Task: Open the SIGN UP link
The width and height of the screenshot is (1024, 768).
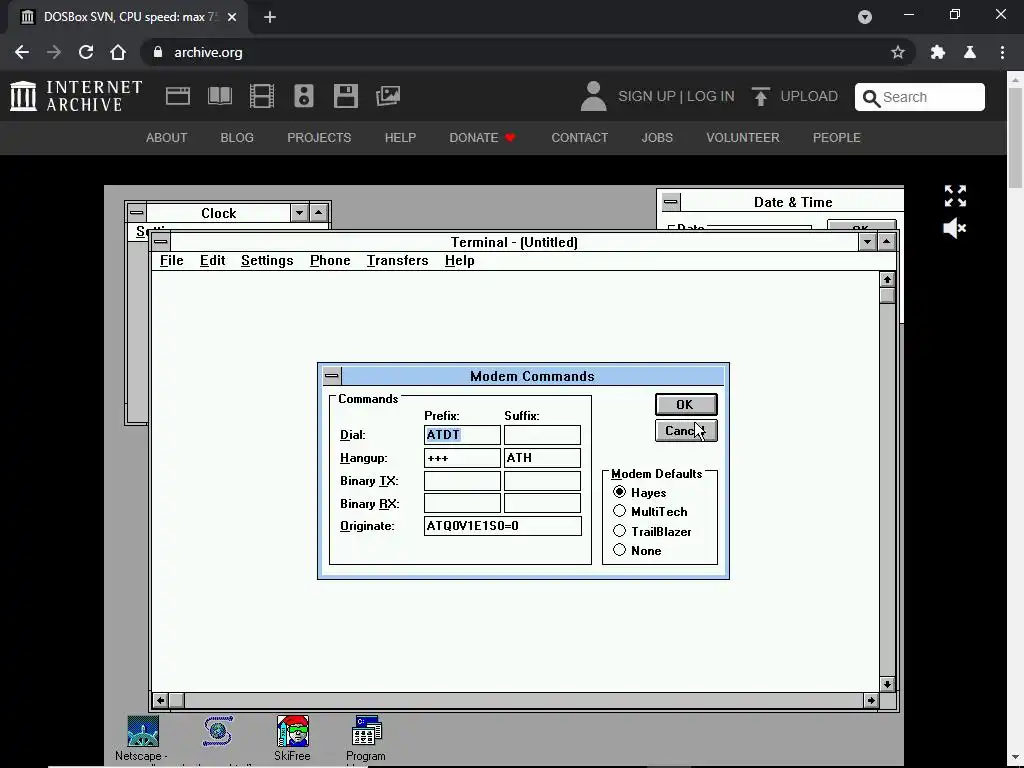Action: coord(647,96)
